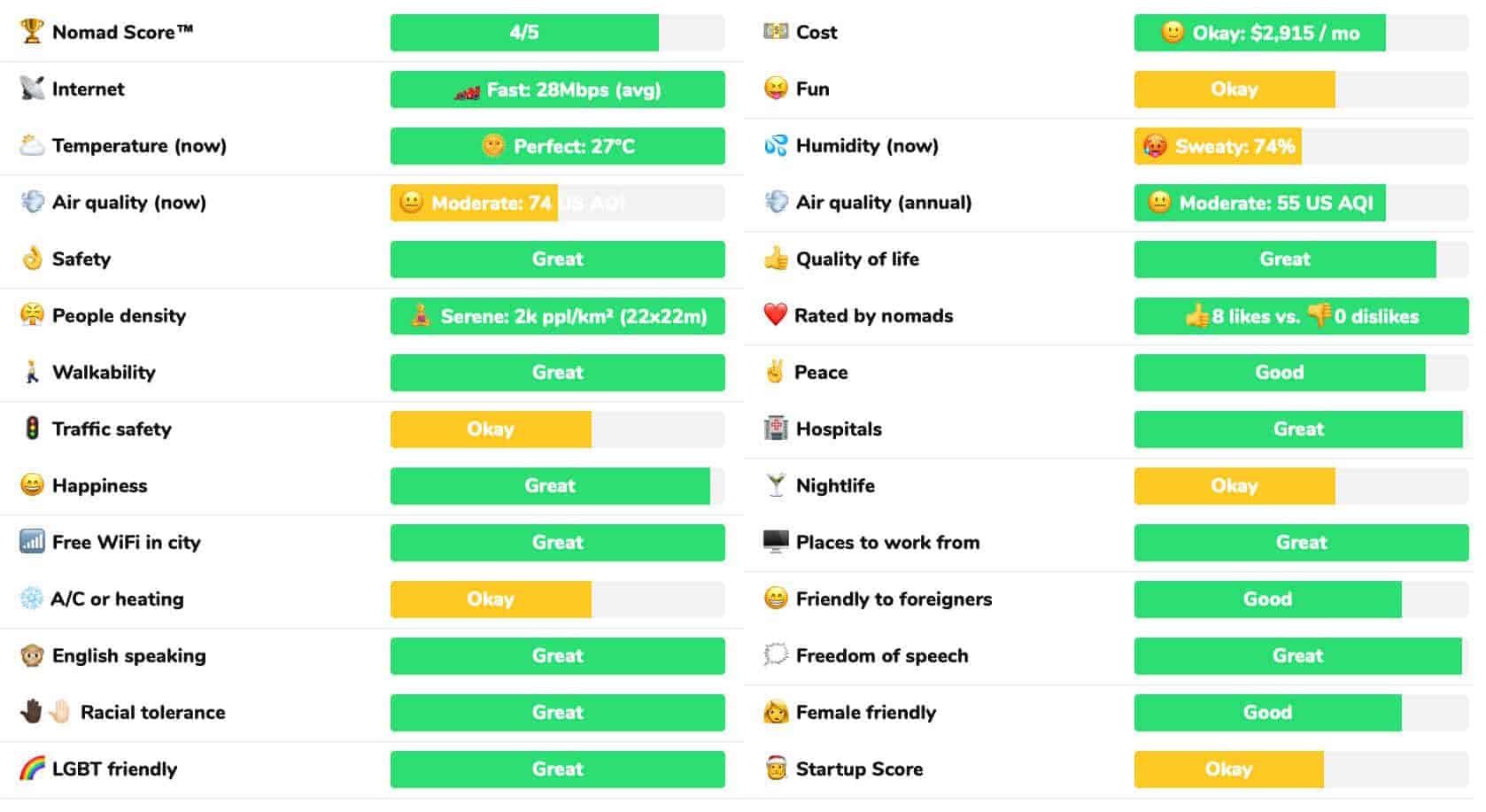
Task: Click the rainbow icon next to LGBT friendly
Action: click(x=32, y=769)
